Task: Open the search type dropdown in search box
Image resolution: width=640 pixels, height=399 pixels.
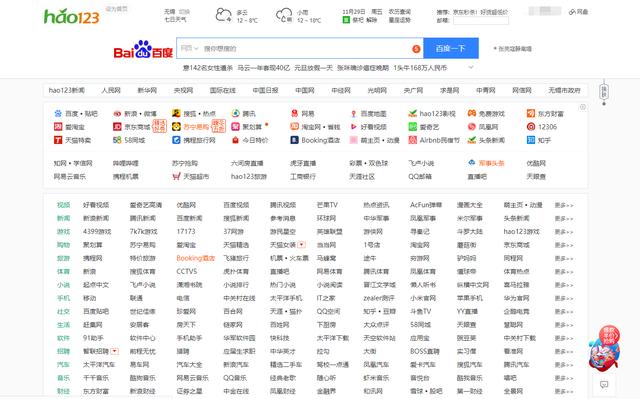Action: tap(189, 49)
